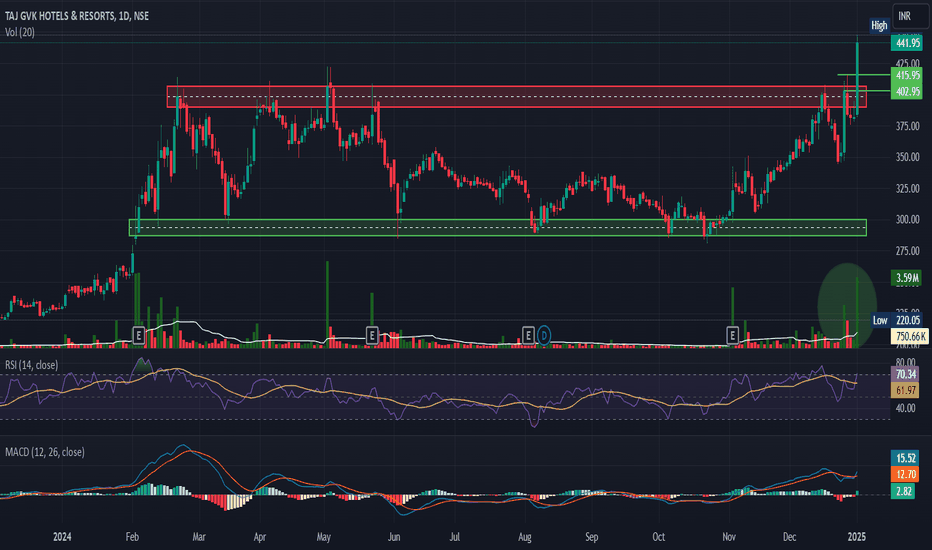Click the 3.59M volume value label
The width and height of the screenshot is (932, 550).
tap(907, 278)
